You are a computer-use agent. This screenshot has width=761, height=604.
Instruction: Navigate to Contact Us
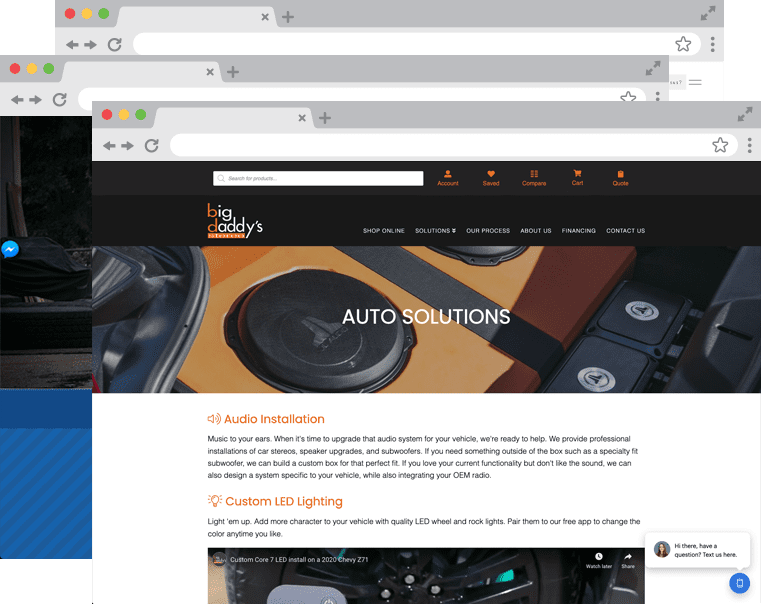[625, 231]
